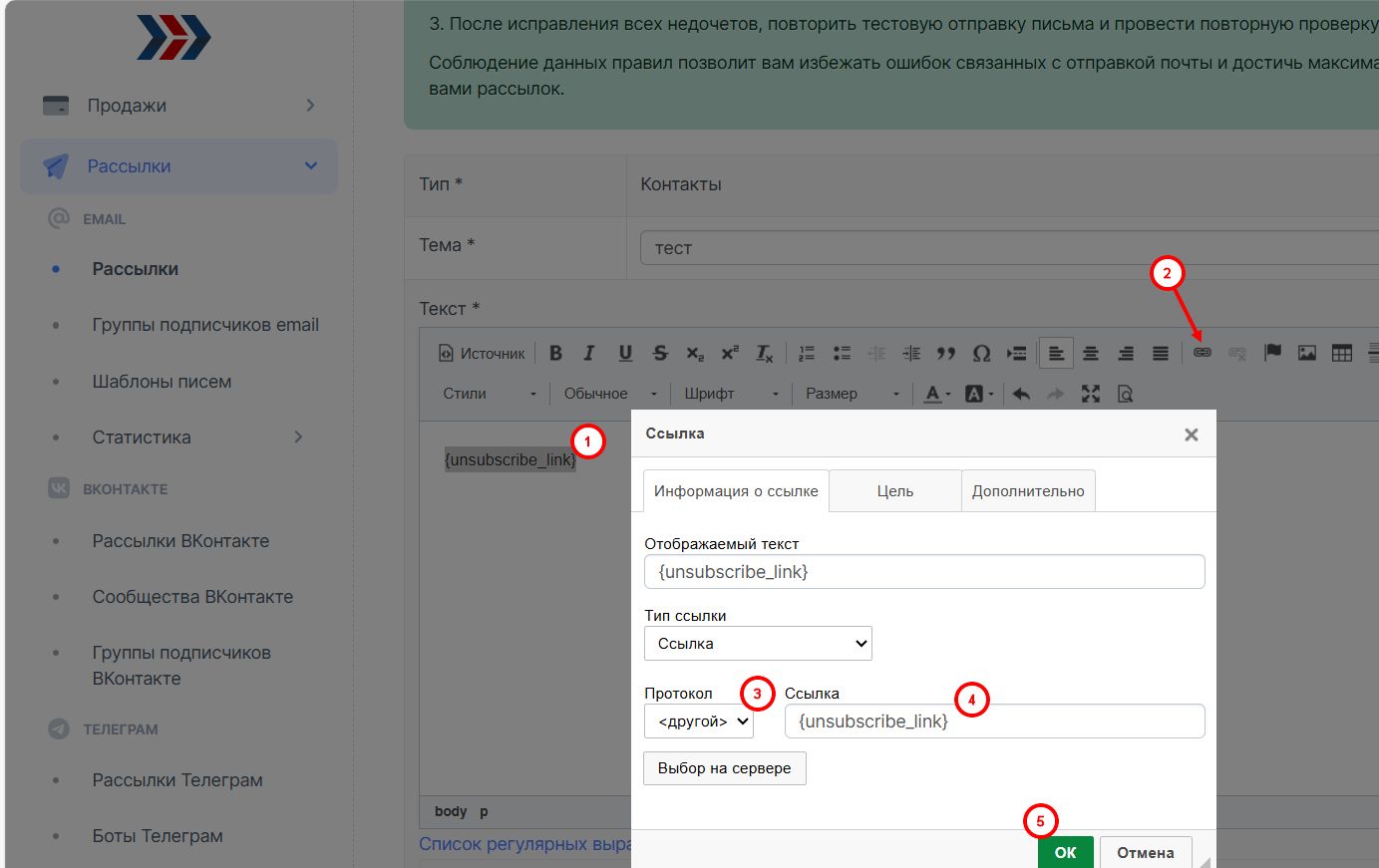Open Сообщества ВКонтакте menu item

[192, 597]
